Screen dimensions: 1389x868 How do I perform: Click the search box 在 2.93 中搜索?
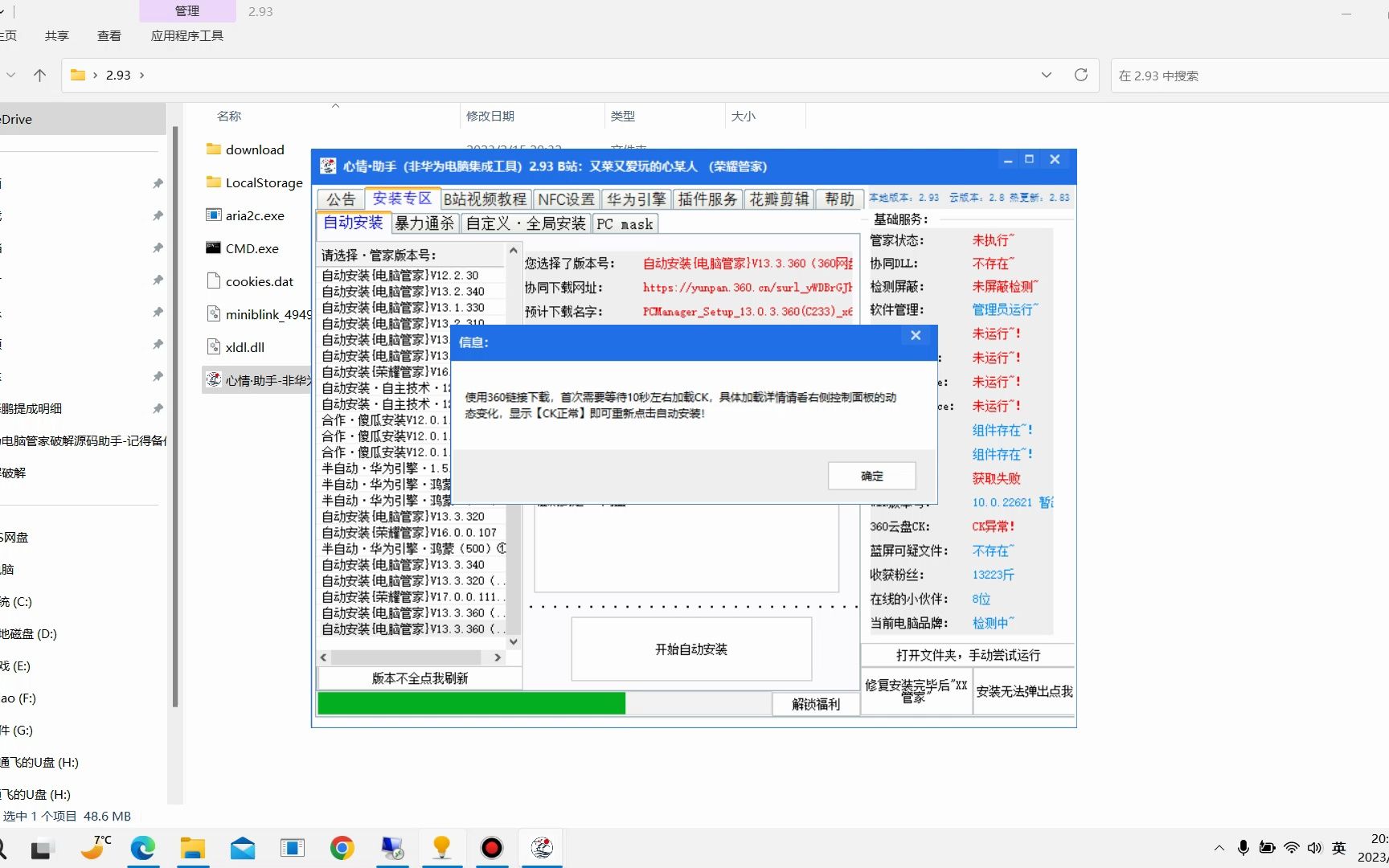[x=1249, y=76]
